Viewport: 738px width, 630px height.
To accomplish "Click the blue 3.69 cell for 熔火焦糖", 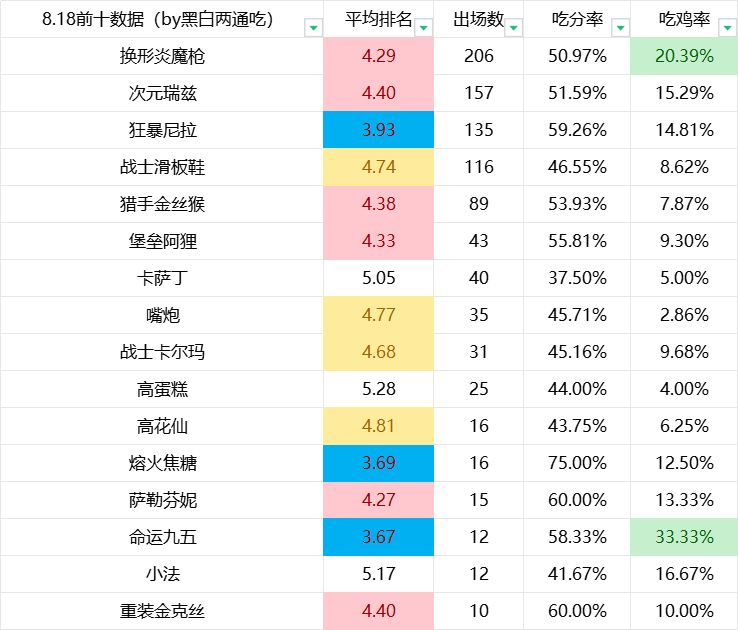I will (x=378, y=463).
